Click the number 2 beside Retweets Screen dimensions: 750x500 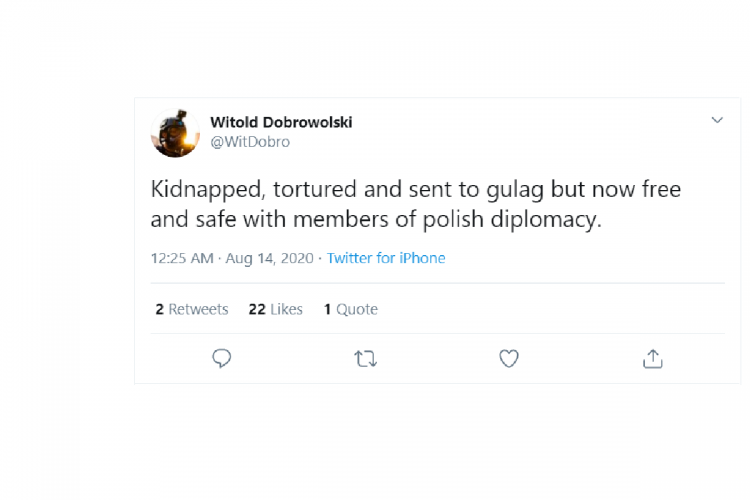(x=159, y=309)
